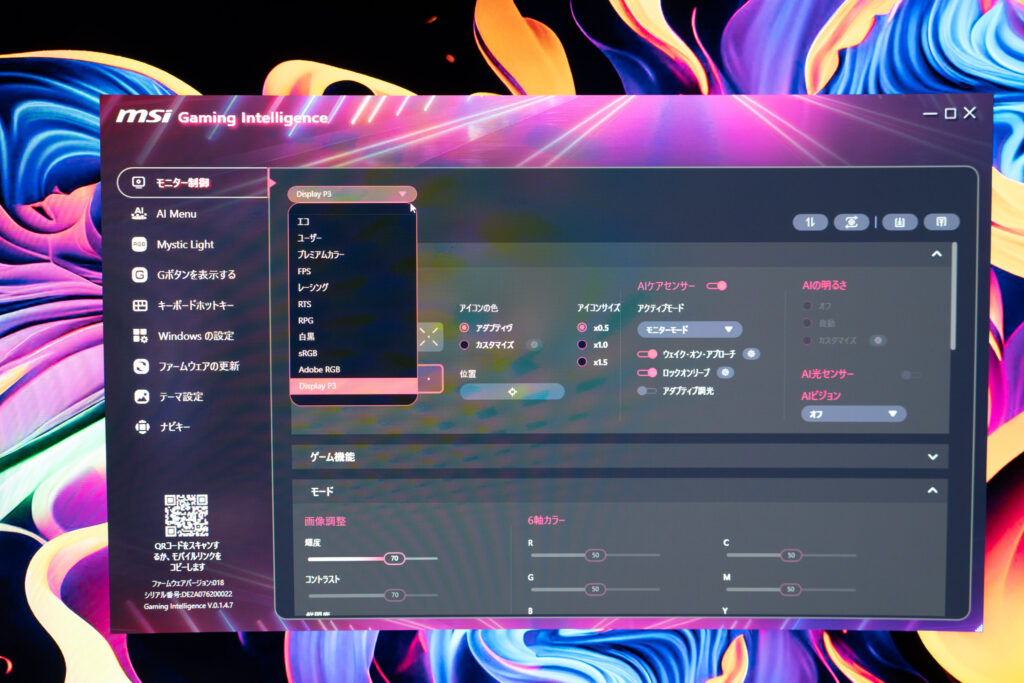Toggle ロックオンリーブ switch
Viewport: 1024px width, 683px height.
pyautogui.click(x=647, y=373)
